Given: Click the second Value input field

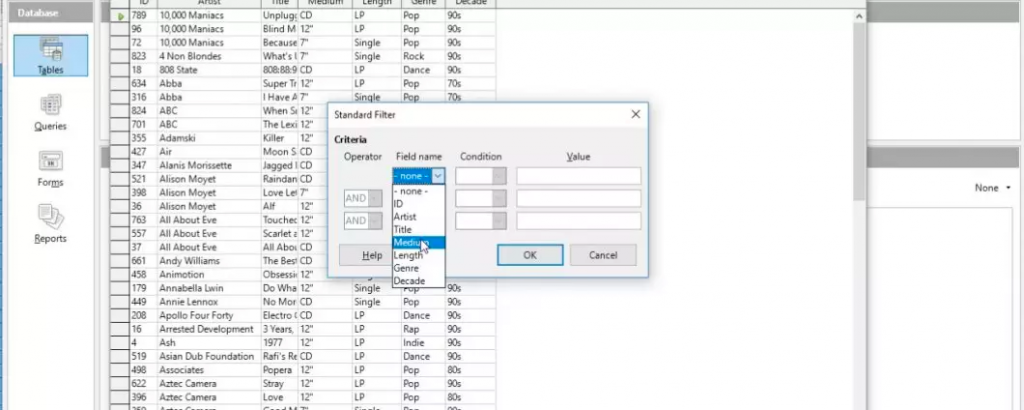Looking at the screenshot, I should [579, 198].
